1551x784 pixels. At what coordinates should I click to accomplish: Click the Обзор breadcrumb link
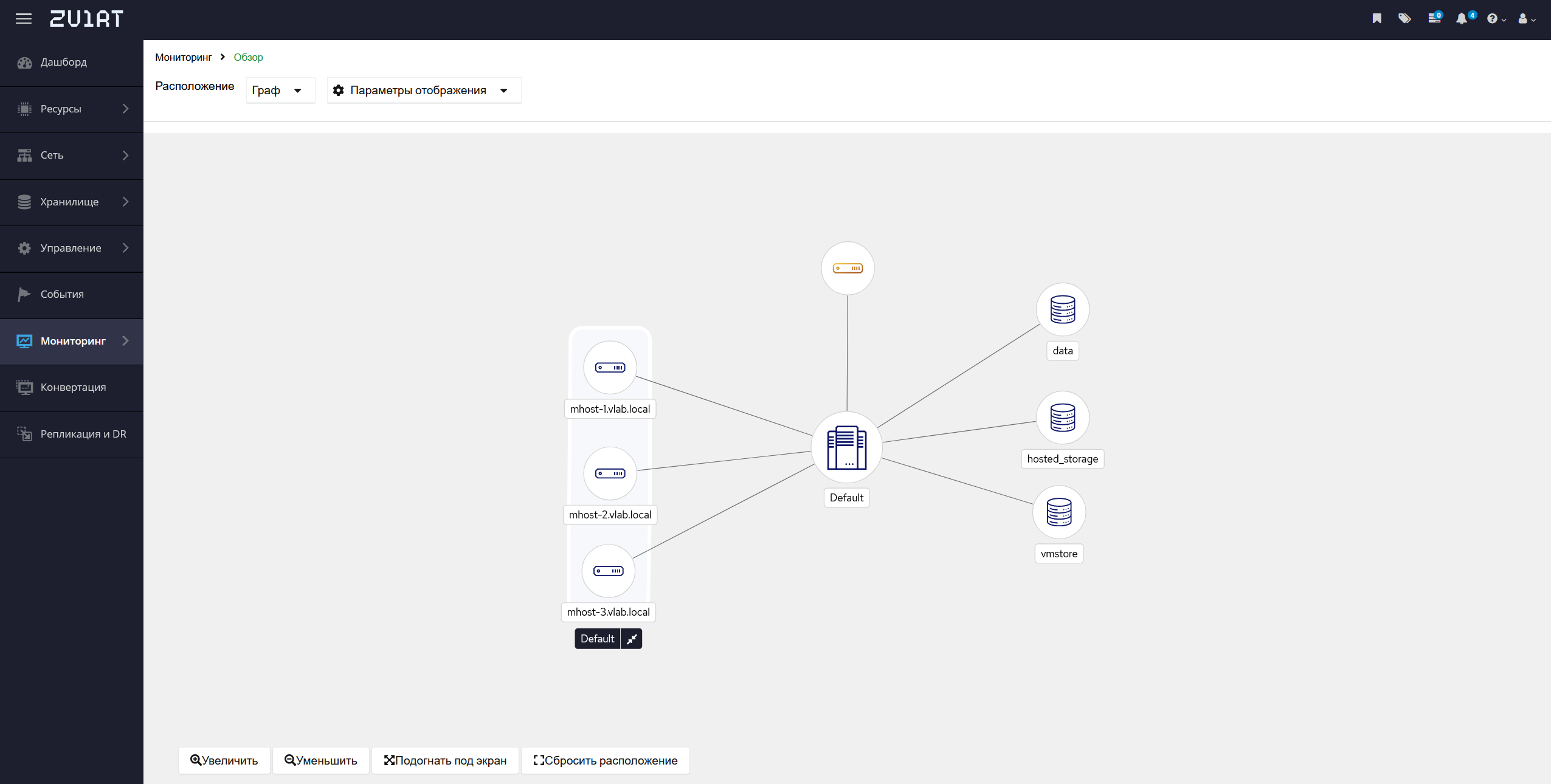pos(248,57)
